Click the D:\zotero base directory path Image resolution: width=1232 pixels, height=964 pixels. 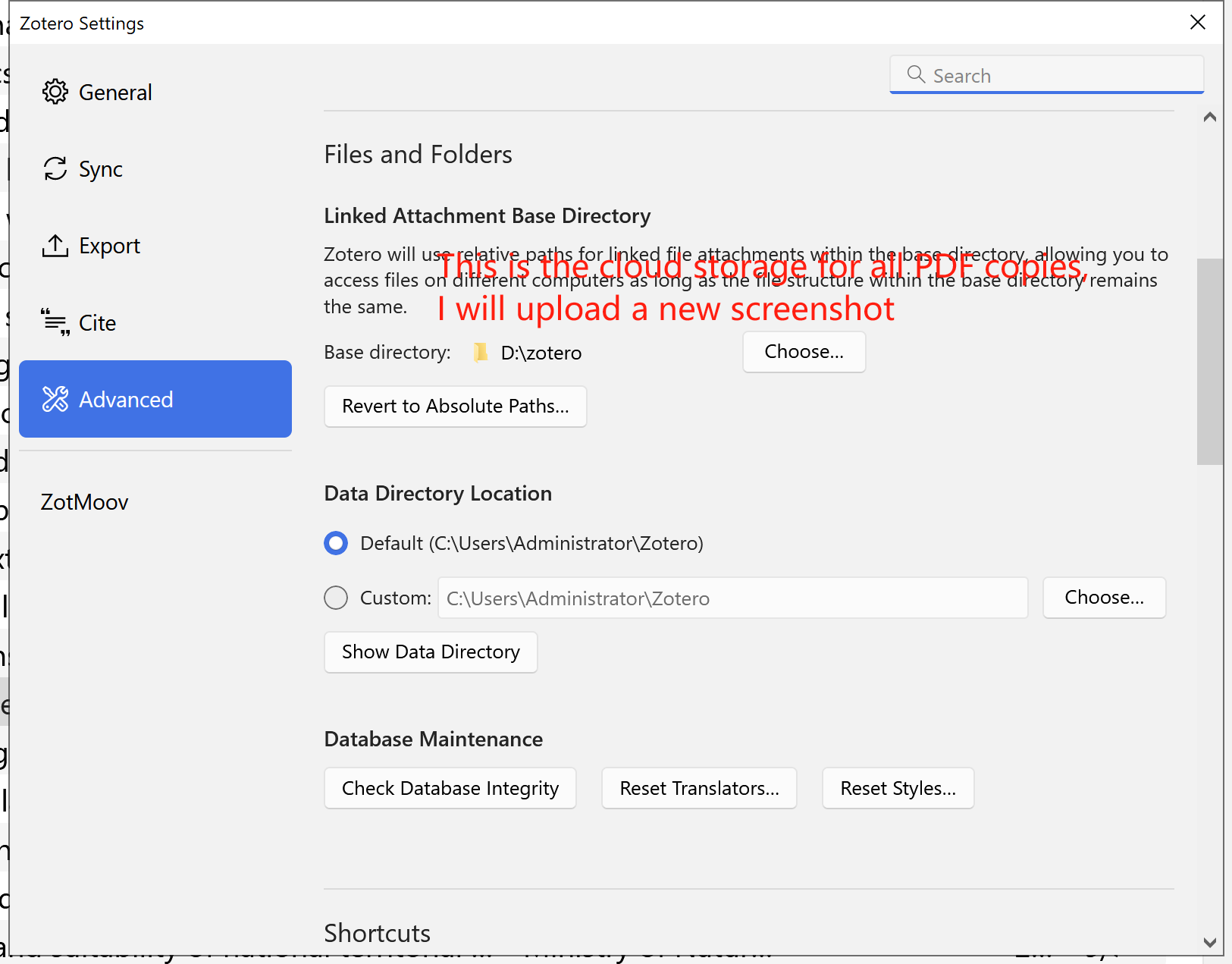[x=541, y=353]
